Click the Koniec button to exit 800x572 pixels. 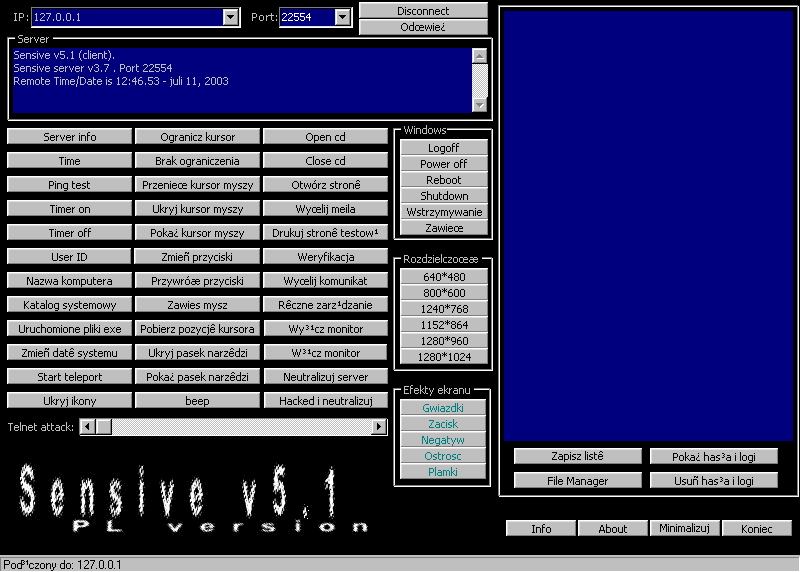tap(757, 529)
